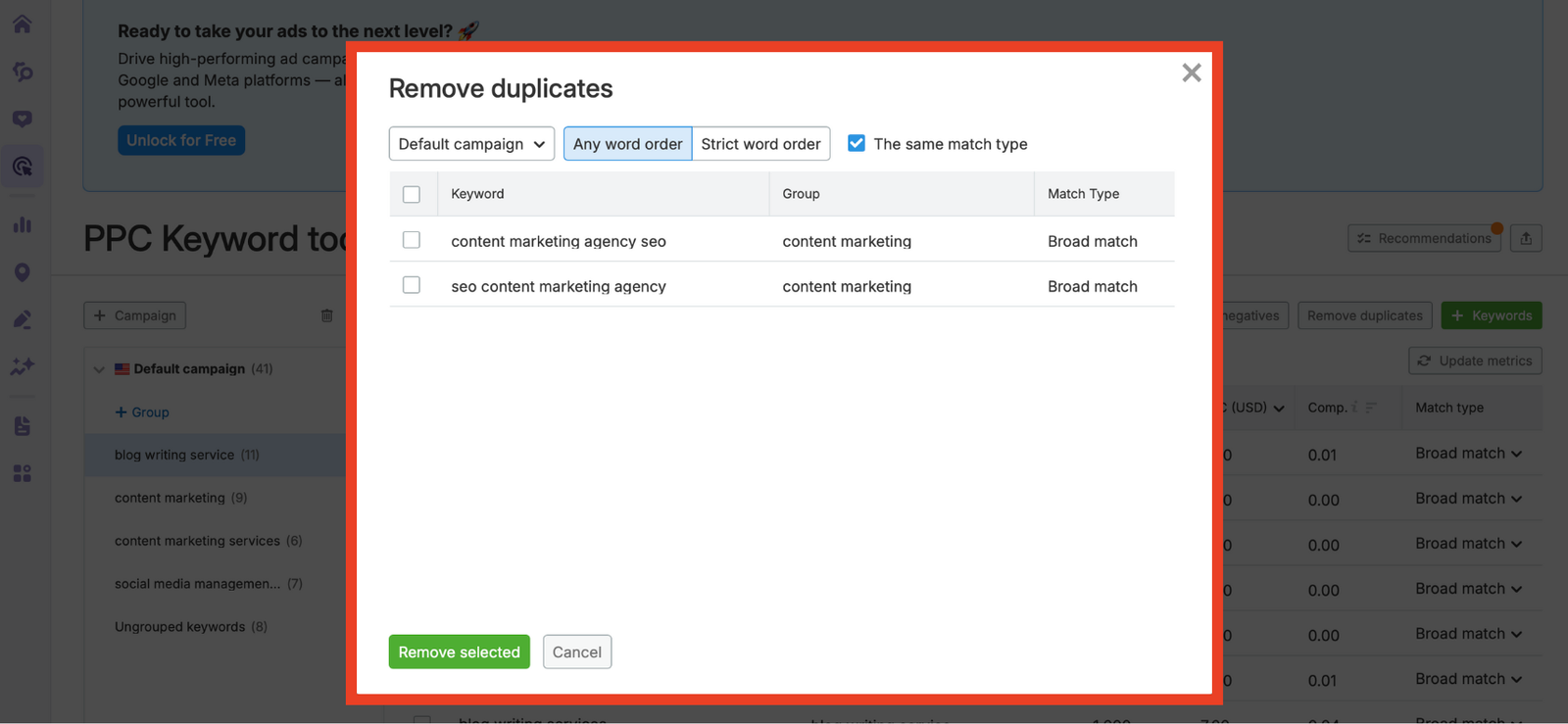
Task: Click the Default campaign tree label
Action: point(189,369)
